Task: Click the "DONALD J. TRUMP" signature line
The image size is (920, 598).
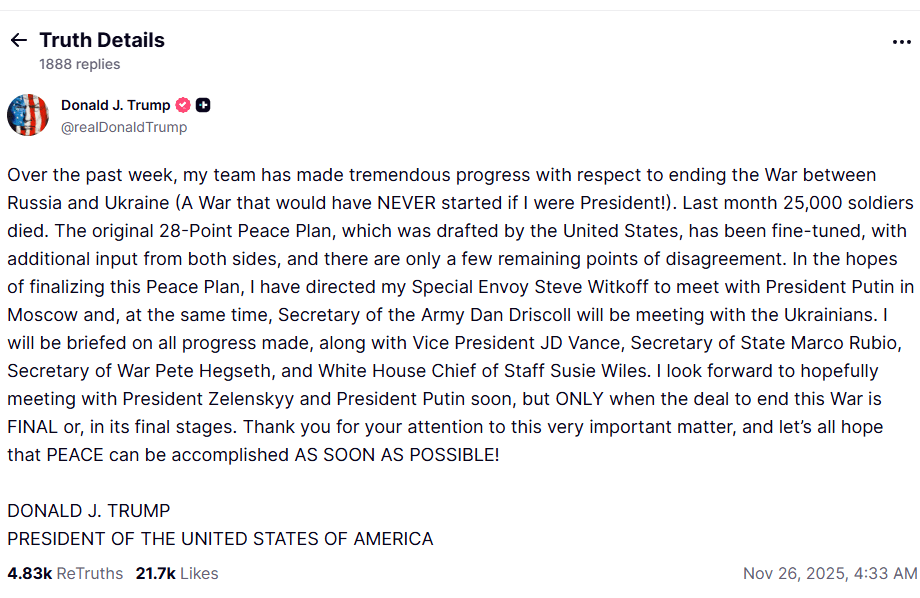Action: (x=89, y=510)
